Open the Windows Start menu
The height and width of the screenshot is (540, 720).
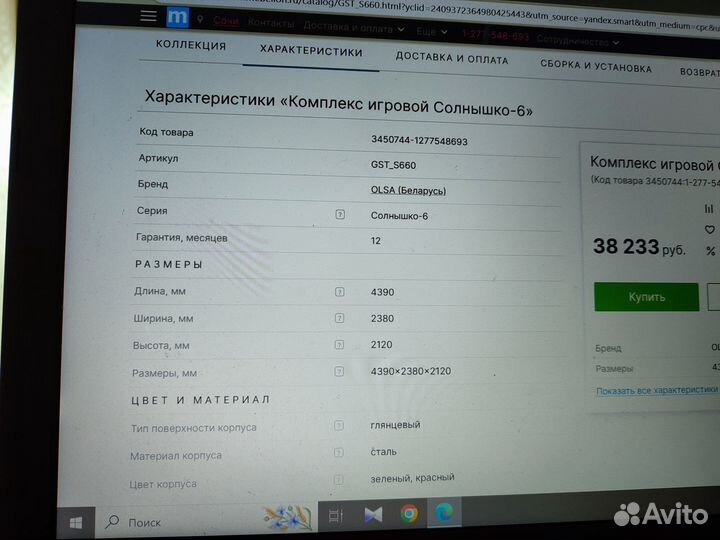click(x=76, y=523)
